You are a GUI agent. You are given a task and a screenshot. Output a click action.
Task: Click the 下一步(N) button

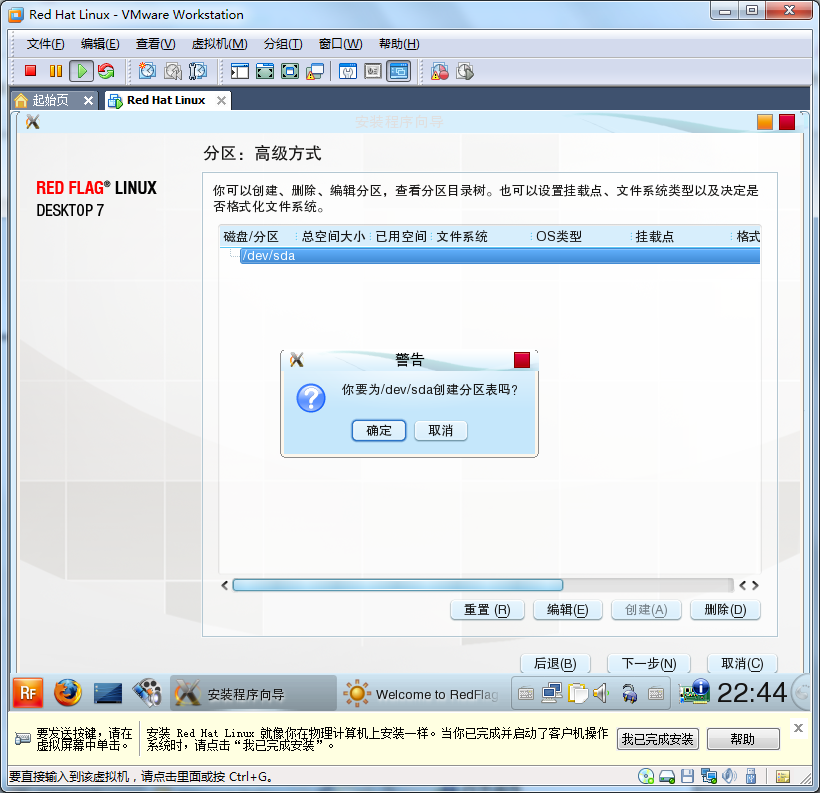tap(648, 664)
